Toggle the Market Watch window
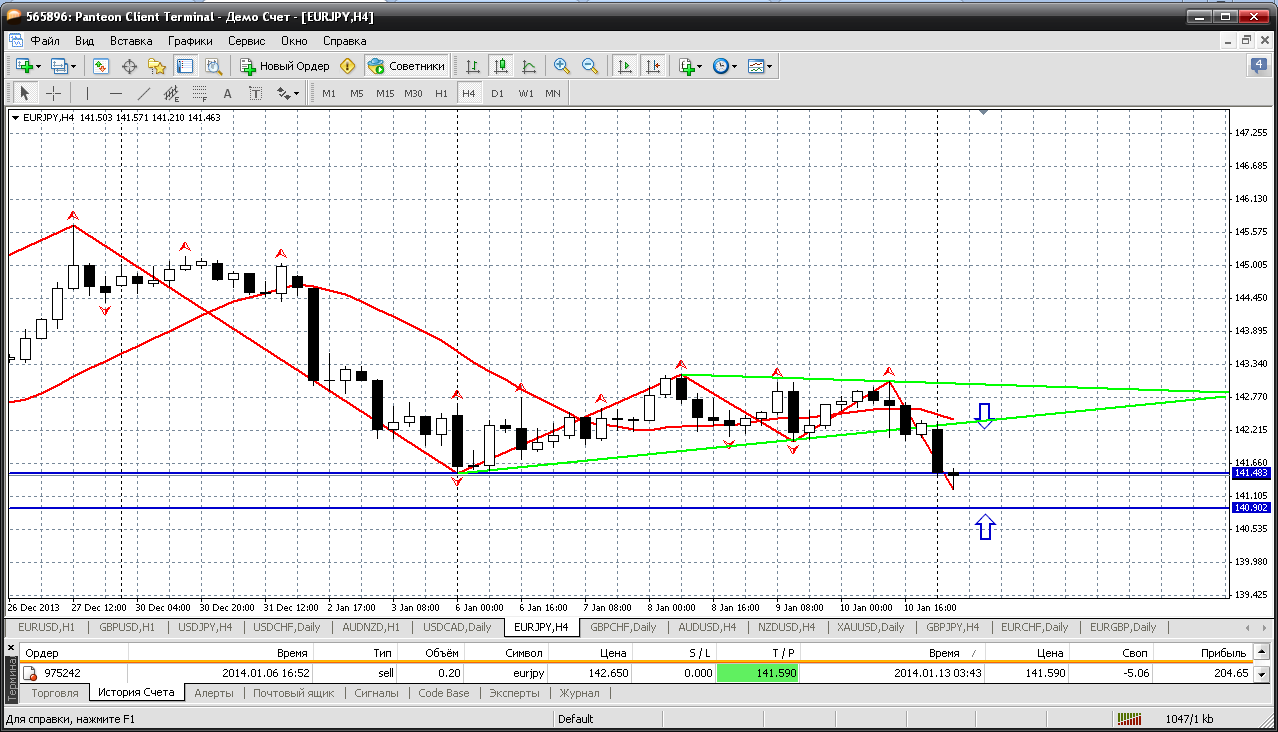Screen dimensions: 1278x732 101,66
